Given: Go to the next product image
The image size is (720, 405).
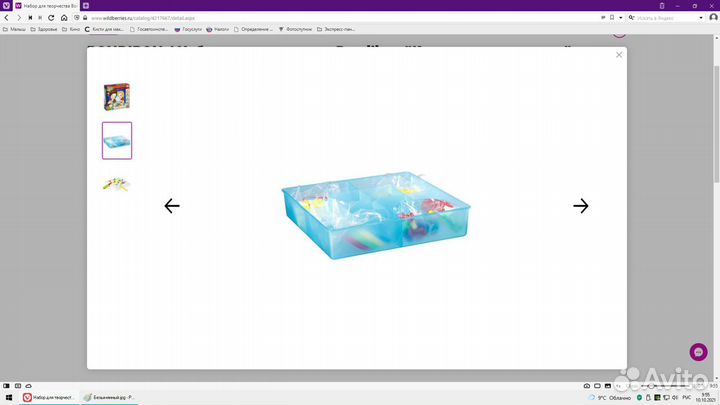Looking at the screenshot, I should 581,206.
